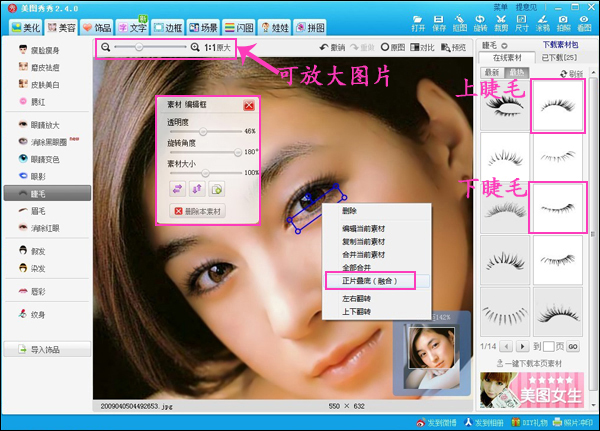The height and width of the screenshot is (431, 600).
Task: Flip the material vertically in edit box
Action: pos(197,188)
